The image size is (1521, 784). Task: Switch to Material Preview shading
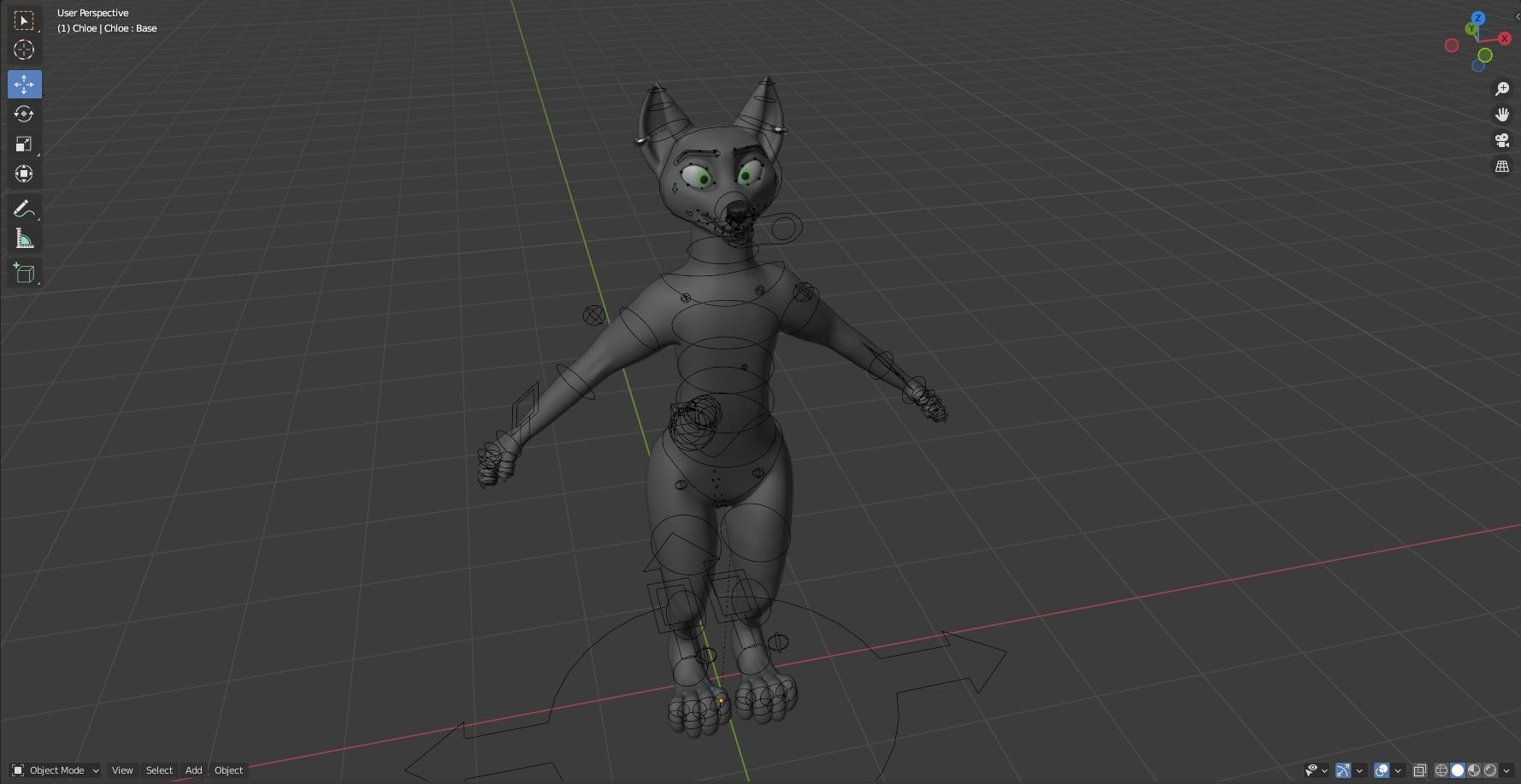[1474, 770]
